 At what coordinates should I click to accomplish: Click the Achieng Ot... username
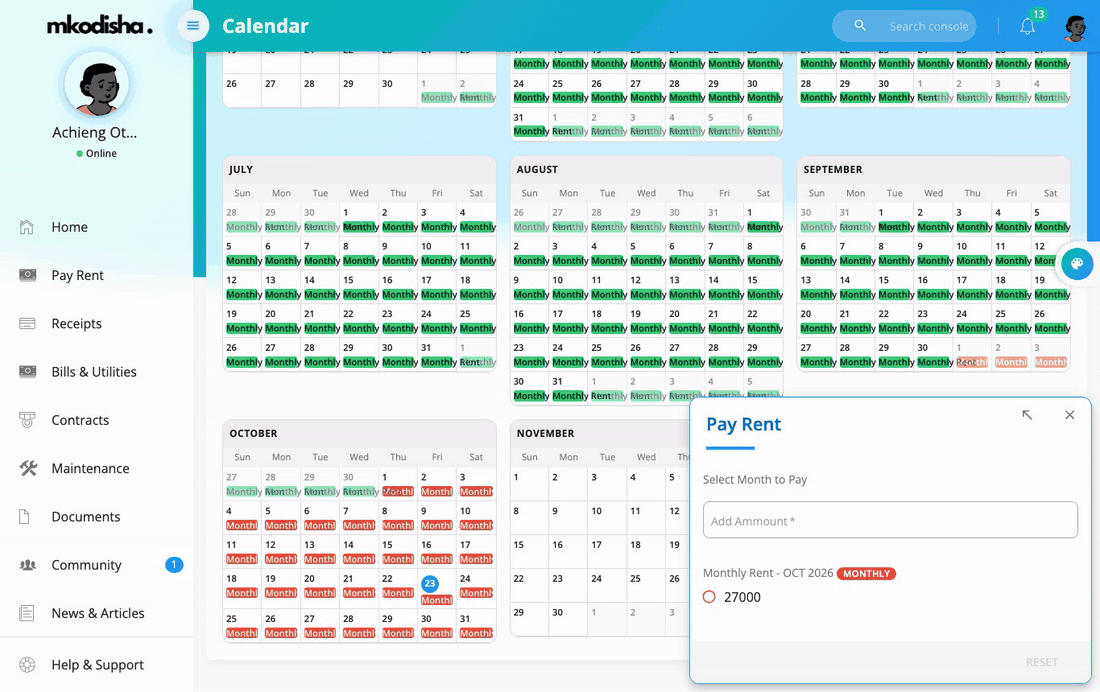[95, 133]
